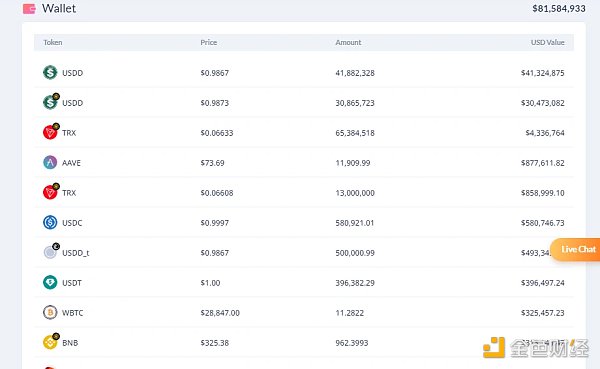The image size is (600, 369).
Task: Click the first USDD token icon
Action: 50,72
